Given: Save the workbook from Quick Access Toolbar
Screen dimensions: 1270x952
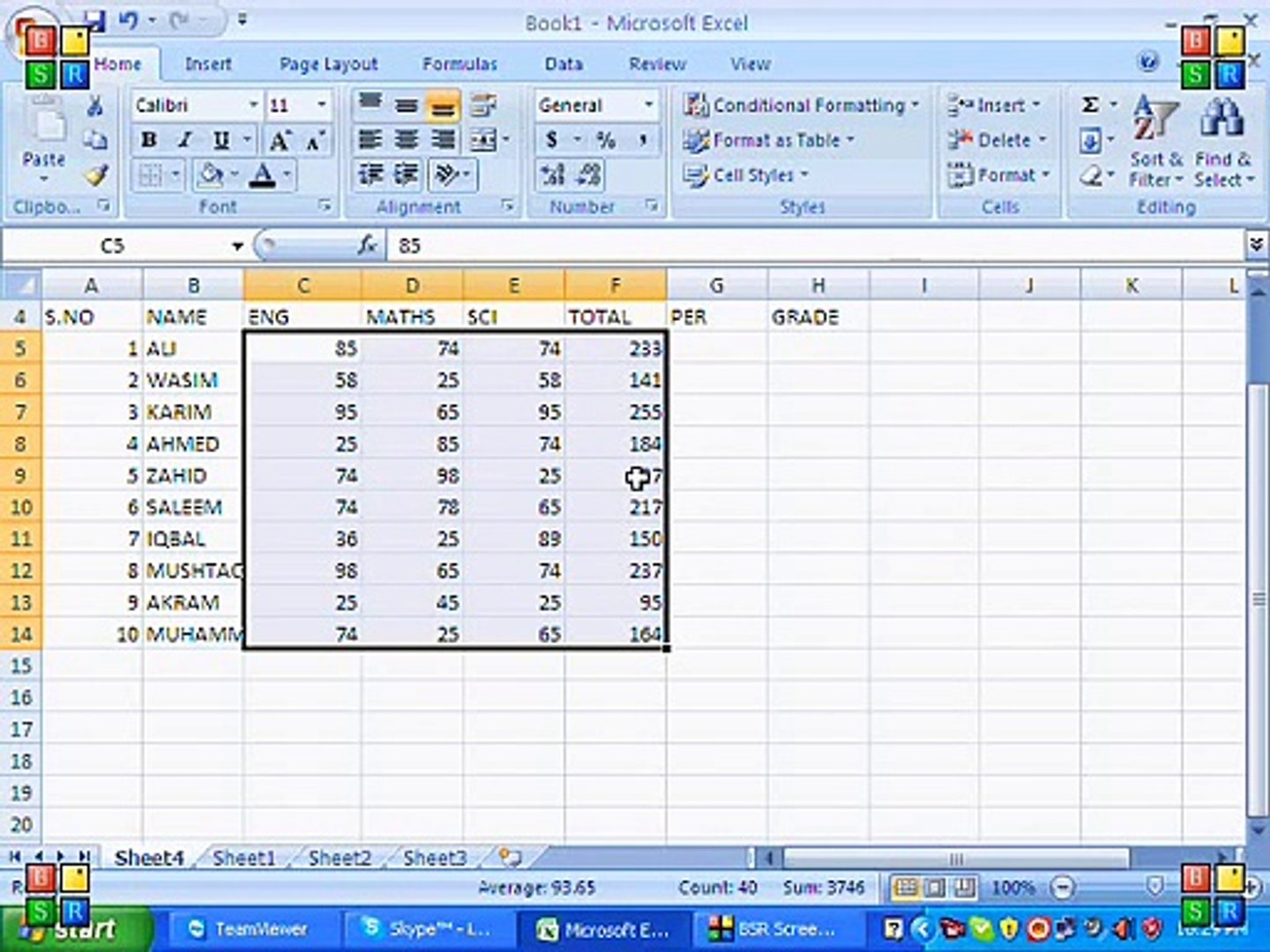Looking at the screenshot, I should 95,19.
